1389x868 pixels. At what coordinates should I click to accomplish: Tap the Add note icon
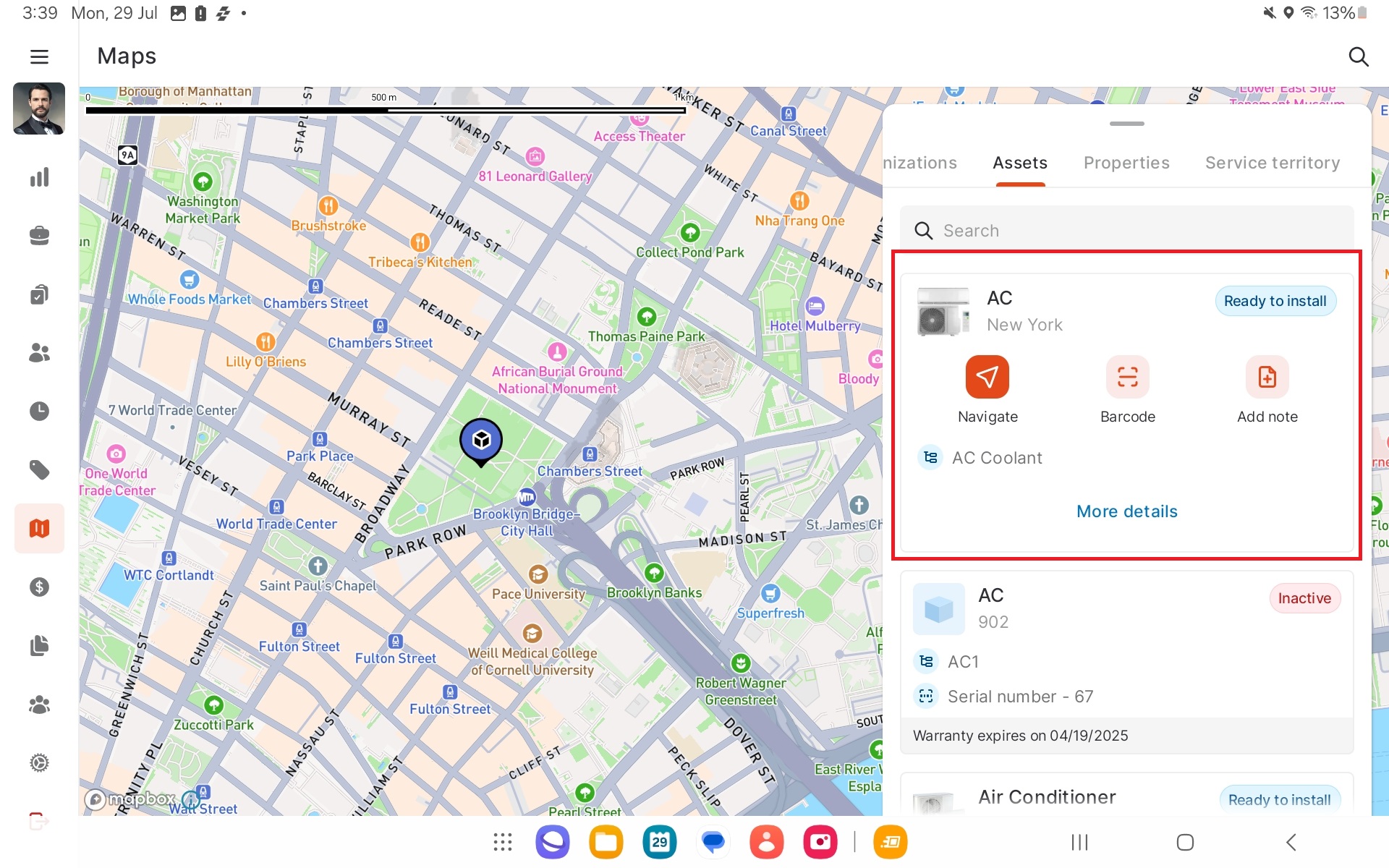click(x=1266, y=377)
